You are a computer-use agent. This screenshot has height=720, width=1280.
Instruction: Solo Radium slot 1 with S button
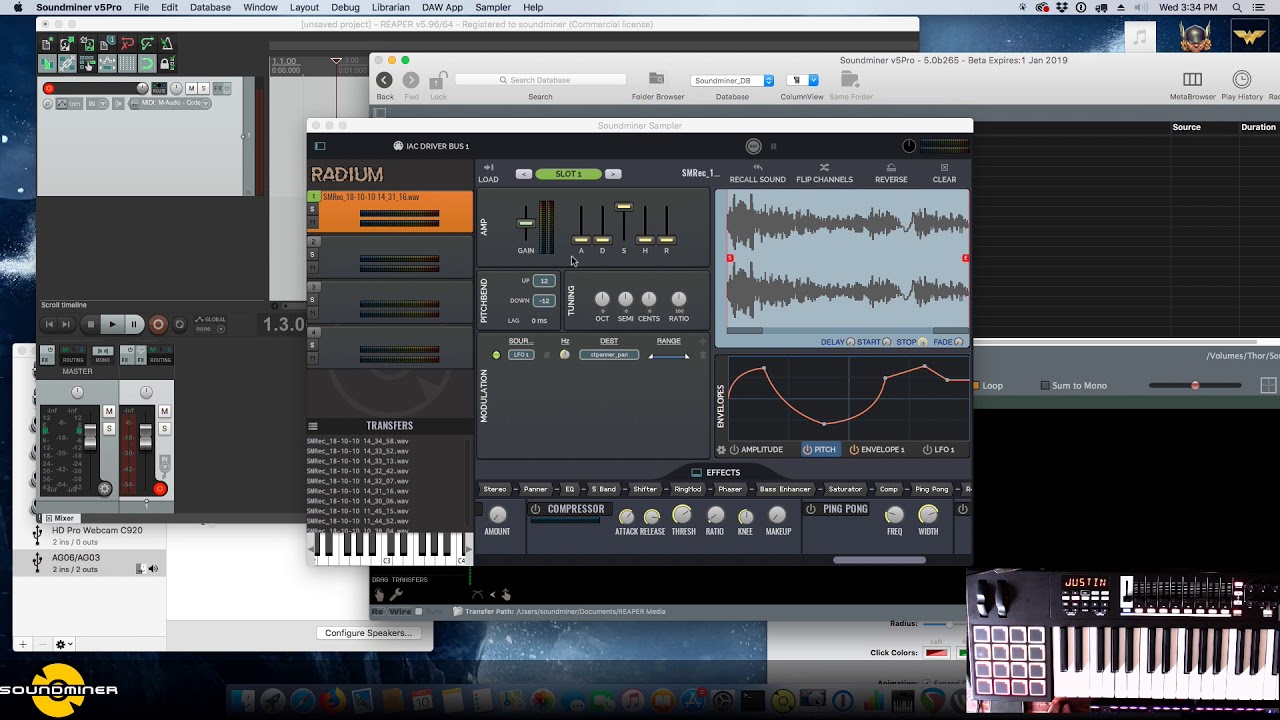tap(312, 209)
